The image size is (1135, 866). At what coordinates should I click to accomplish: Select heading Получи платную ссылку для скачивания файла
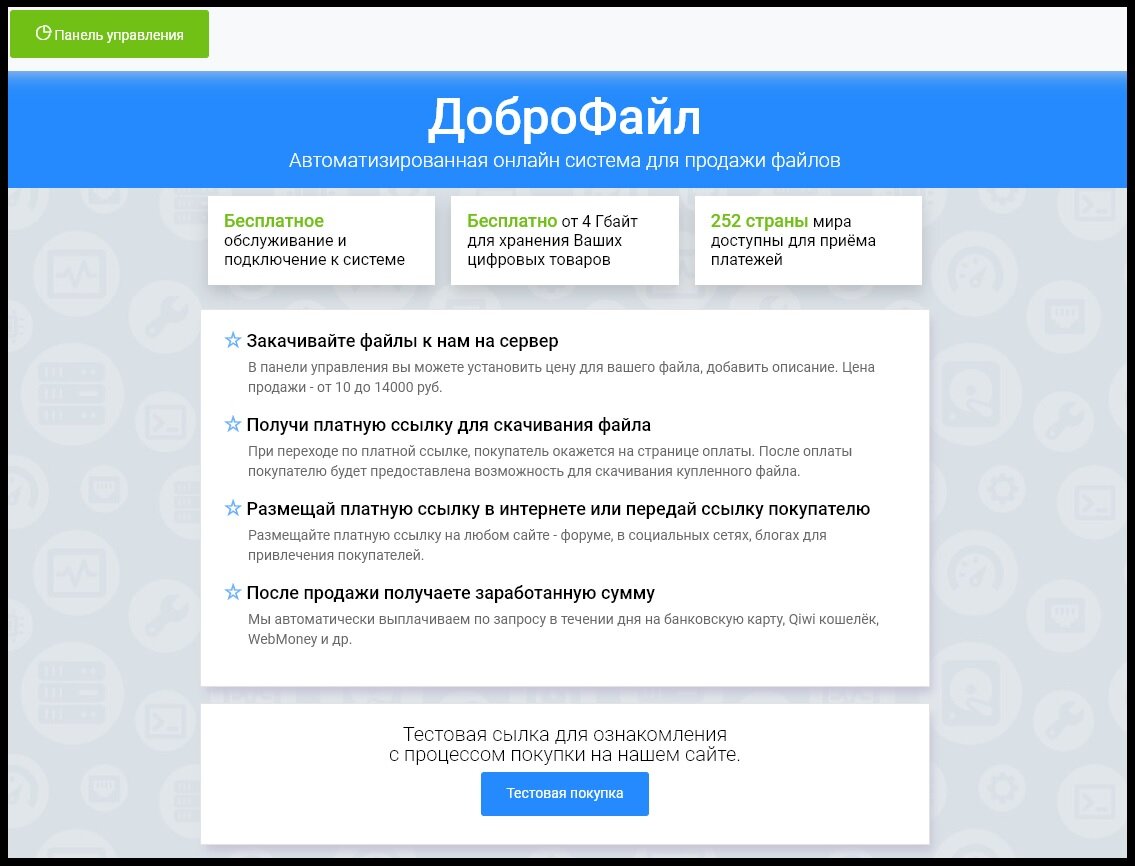[x=449, y=425]
